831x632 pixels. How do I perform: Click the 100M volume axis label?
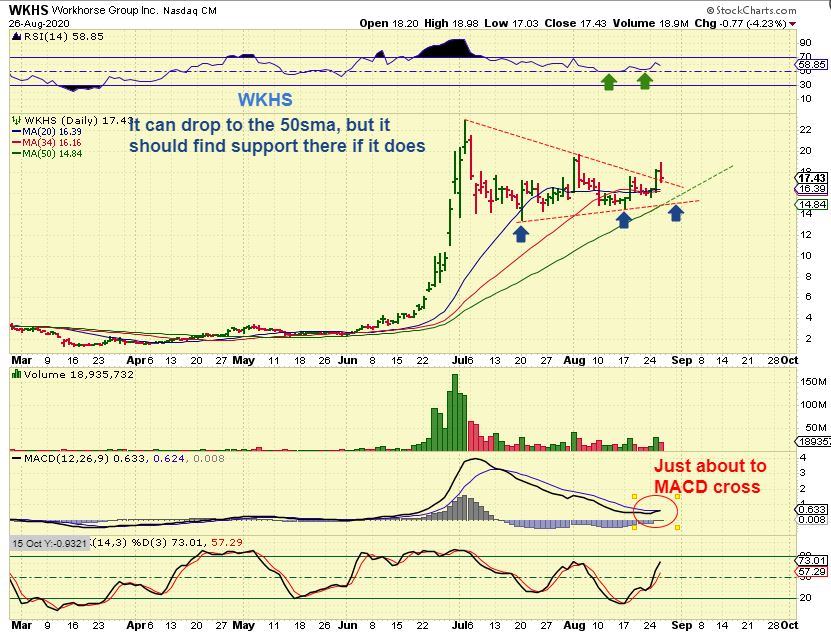click(x=813, y=405)
